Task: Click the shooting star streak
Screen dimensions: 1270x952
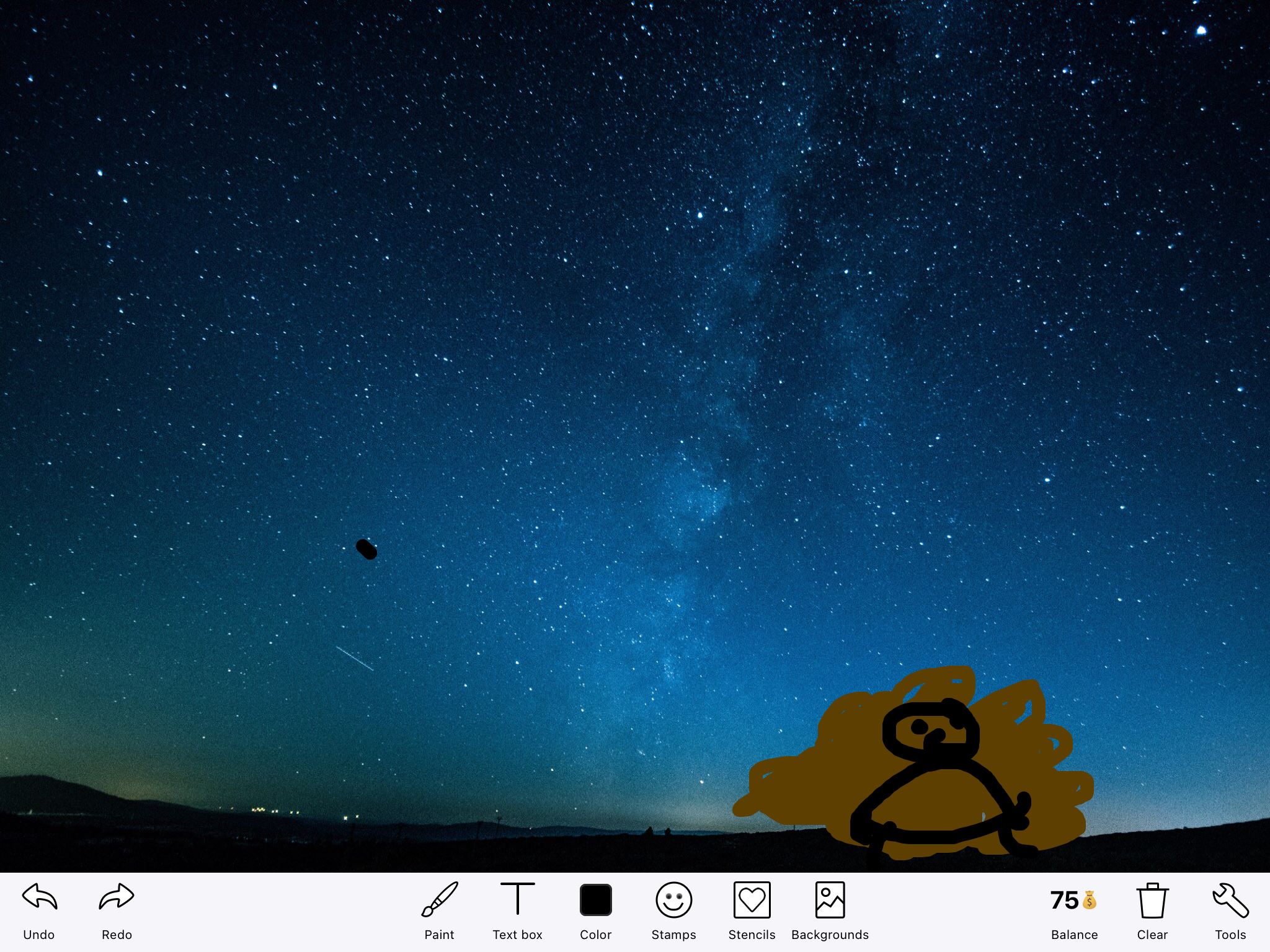Action: point(355,658)
